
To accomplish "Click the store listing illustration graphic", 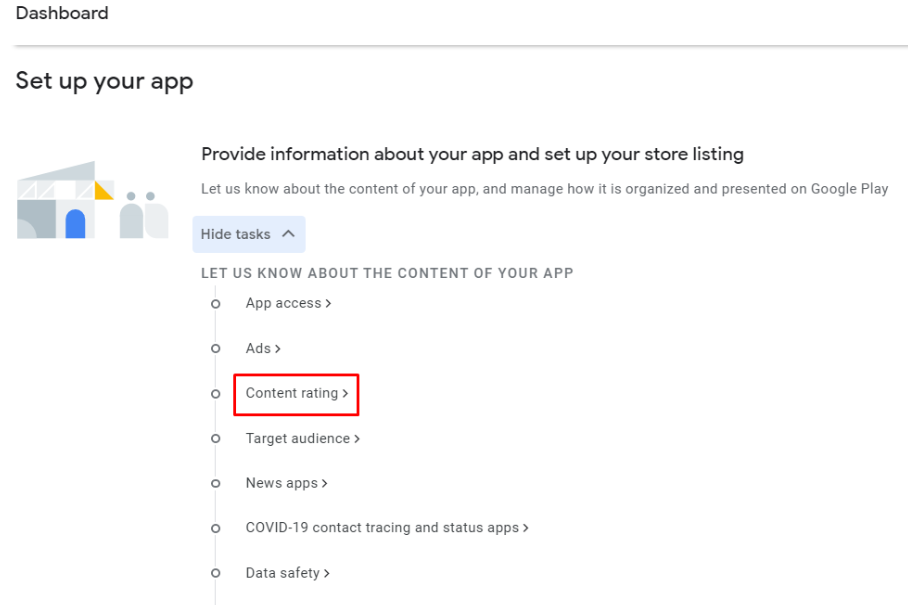I will 92,201.
